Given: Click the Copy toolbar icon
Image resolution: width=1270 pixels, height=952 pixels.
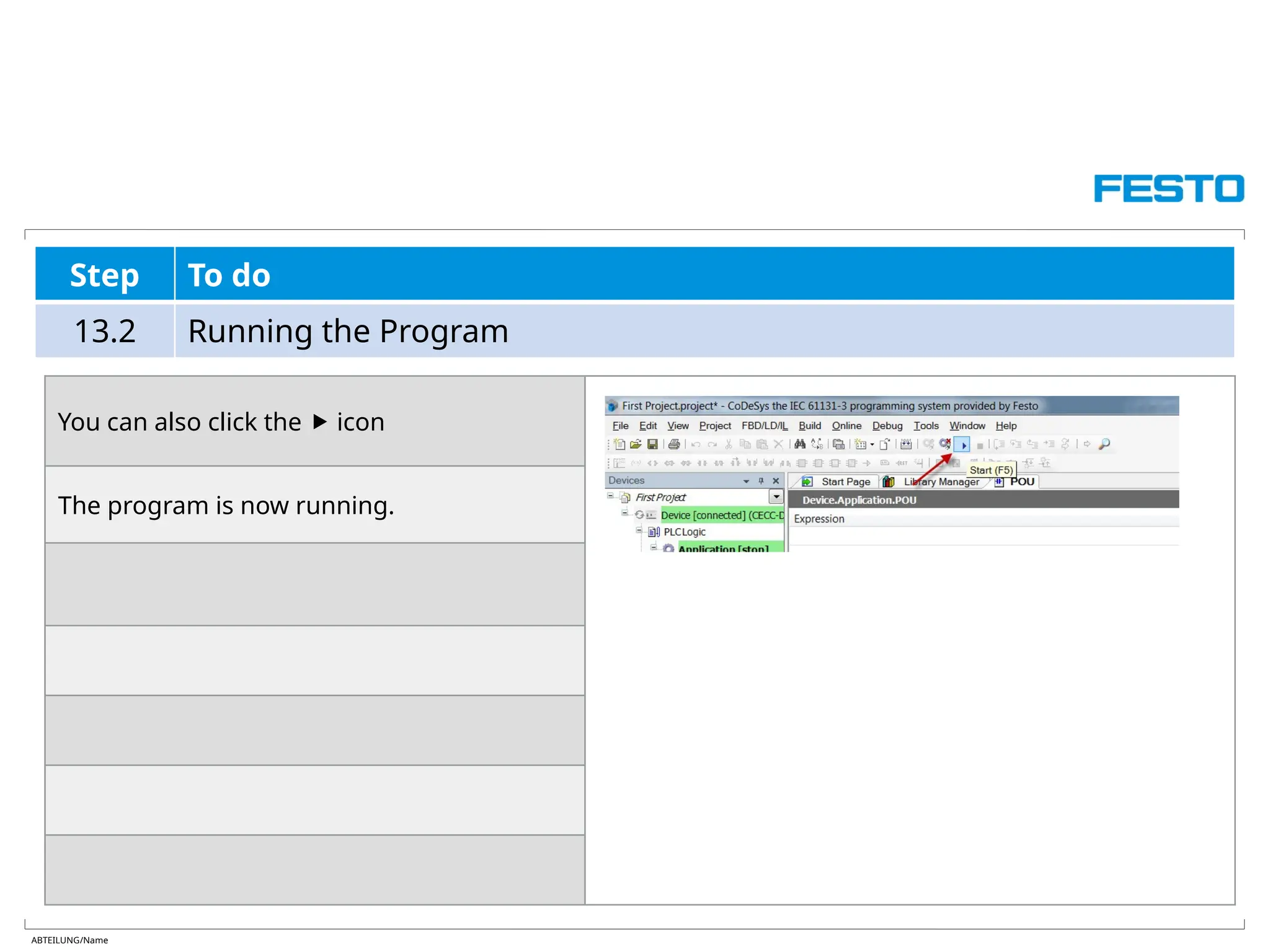Looking at the screenshot, I should (x=745, y=444).
